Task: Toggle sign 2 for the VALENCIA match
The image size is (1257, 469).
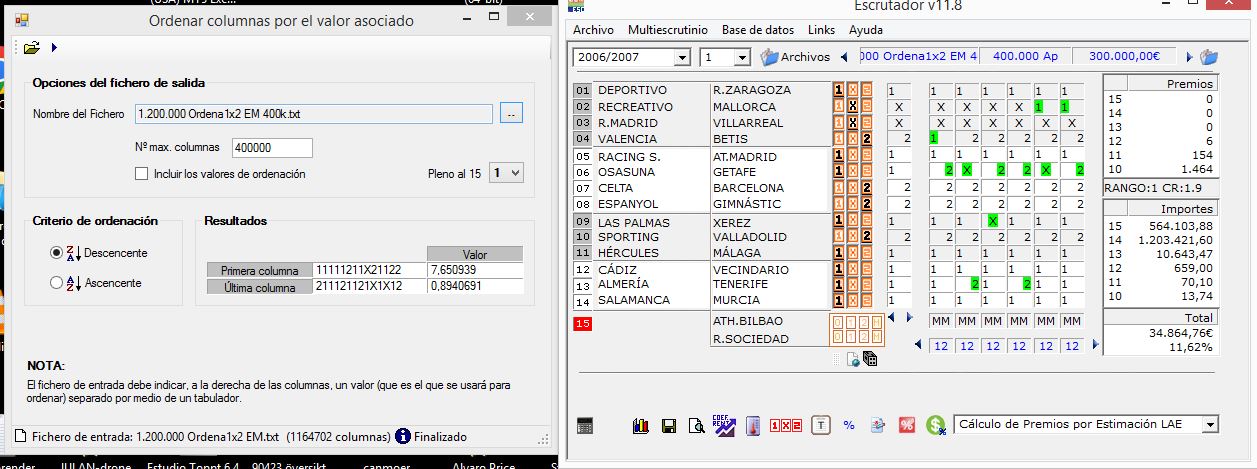Action: coord(867,139)
